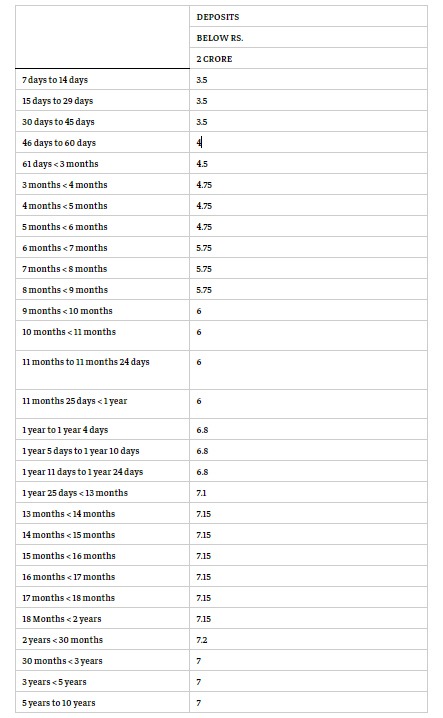Viewport: 443px width, 718px height.
Task: Select the '3 years < 5 years' cell
Action: [x=102, y=682]
